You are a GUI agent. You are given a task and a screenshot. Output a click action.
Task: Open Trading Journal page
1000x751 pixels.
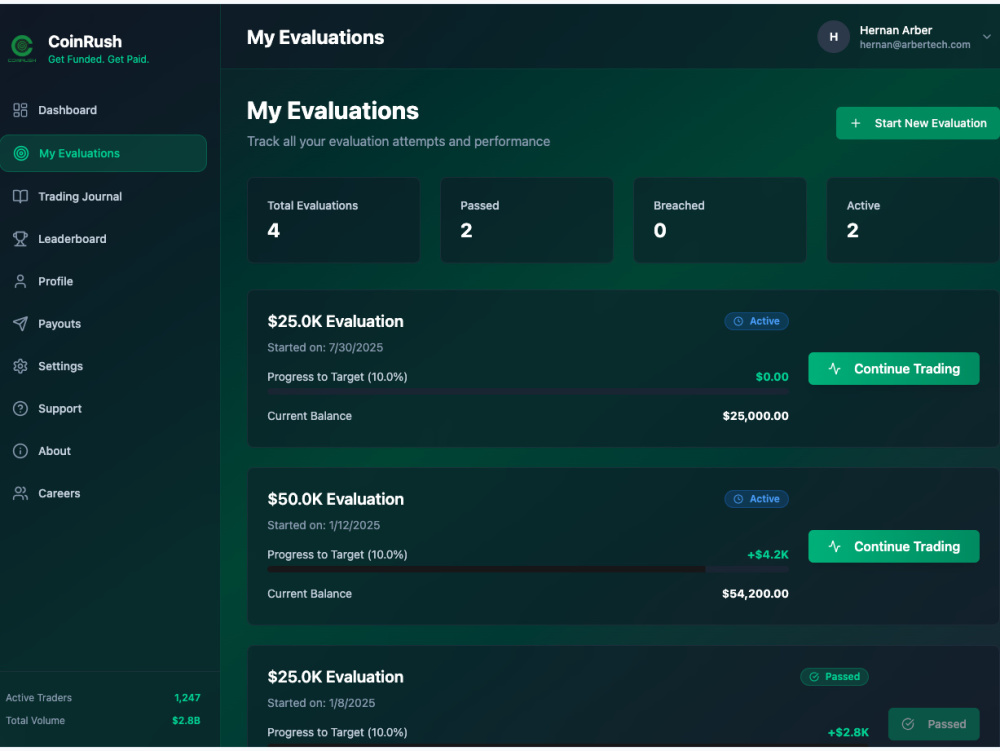pyautogui.click(x=103, y=196)
